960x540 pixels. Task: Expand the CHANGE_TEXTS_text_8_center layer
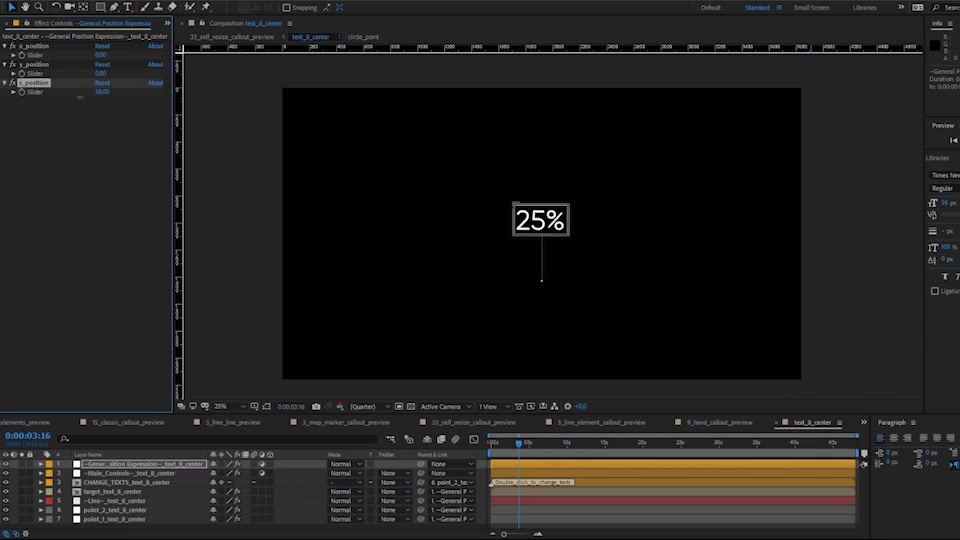[x=41, y=482]
